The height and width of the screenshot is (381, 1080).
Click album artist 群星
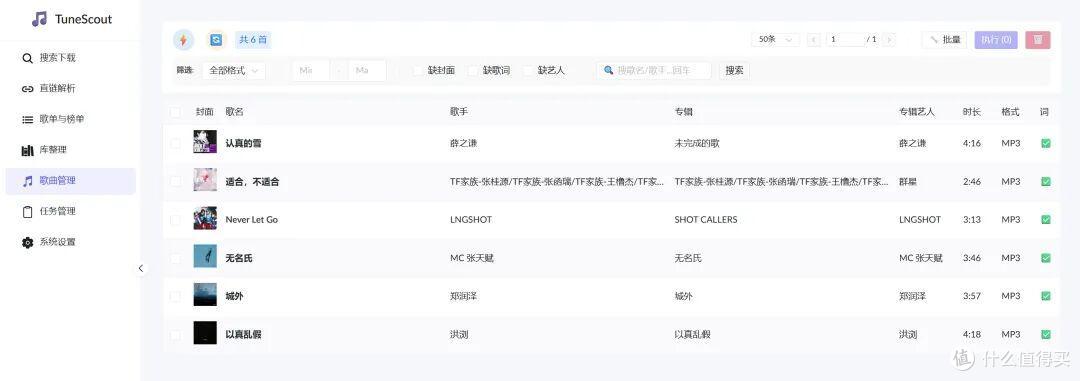click(x=908, y=182)
